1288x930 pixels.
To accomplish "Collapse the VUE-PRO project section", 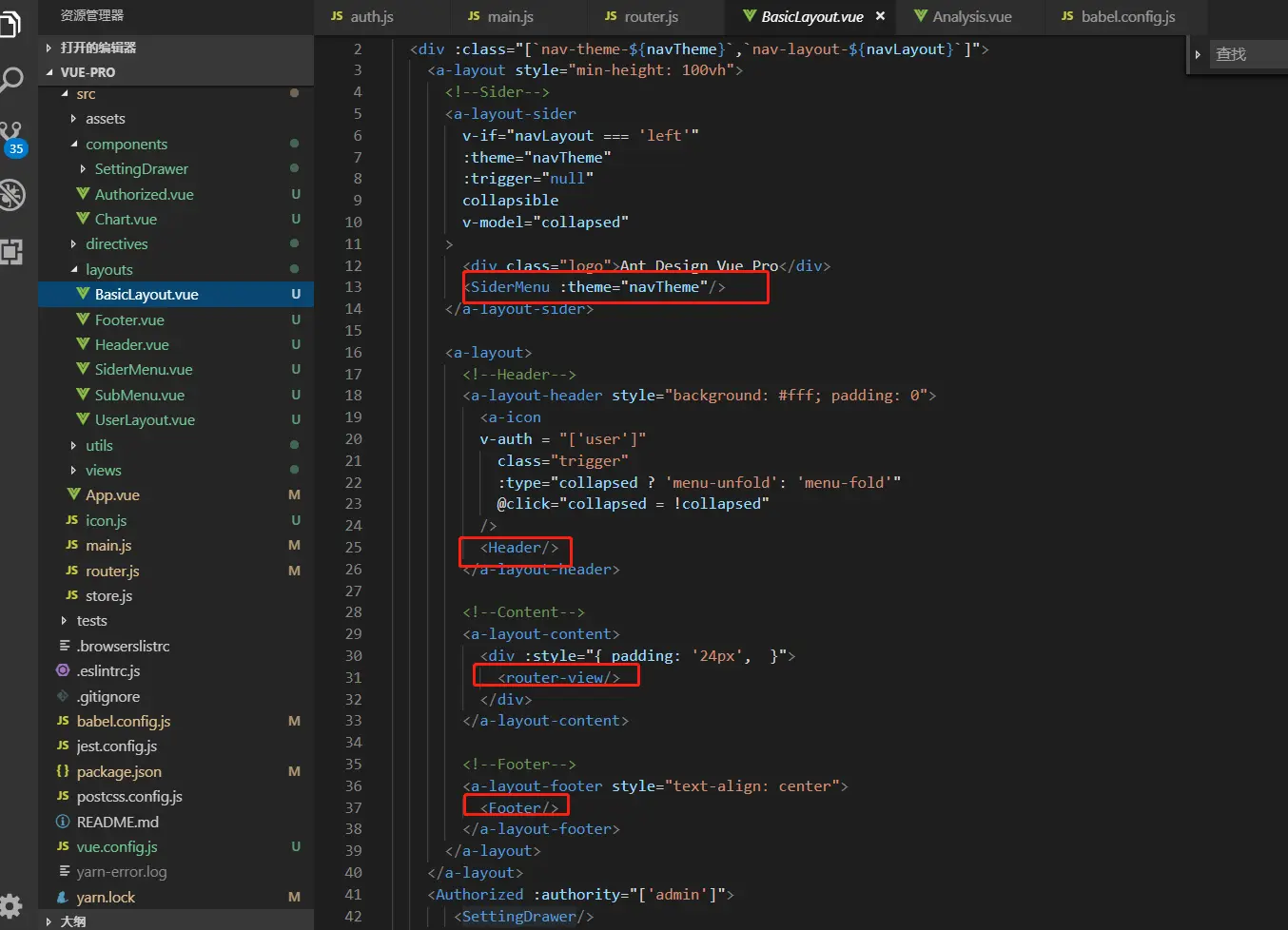I will coord(49,72).
